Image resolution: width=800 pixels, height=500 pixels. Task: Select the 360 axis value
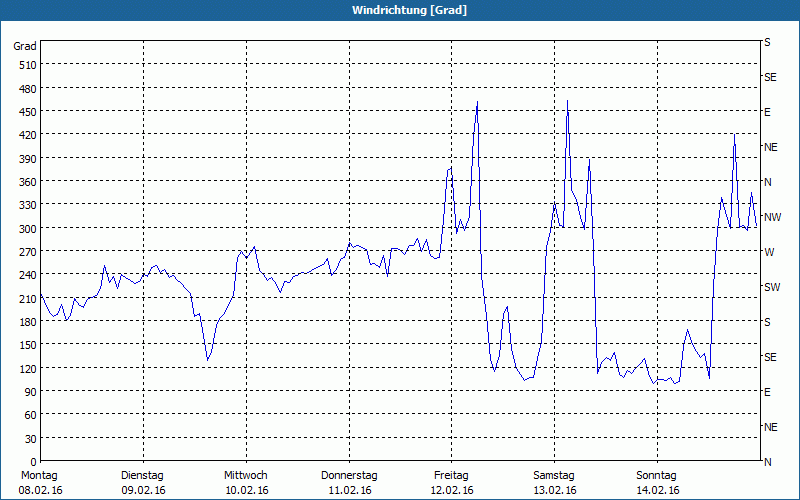coord(28,182)
